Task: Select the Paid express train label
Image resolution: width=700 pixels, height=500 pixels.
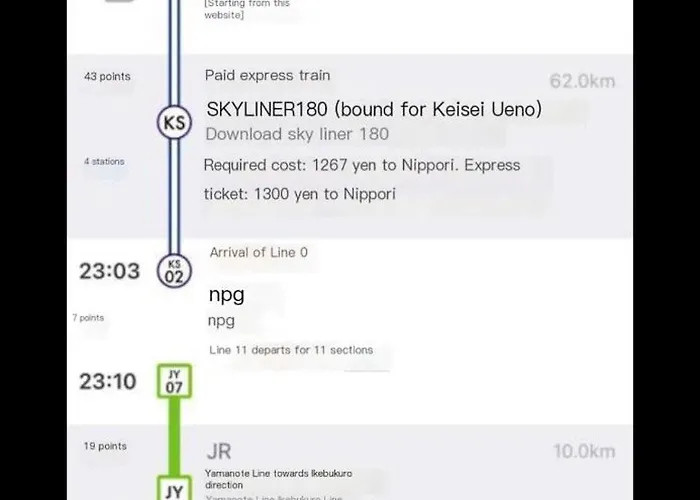Action: (267, 75)
